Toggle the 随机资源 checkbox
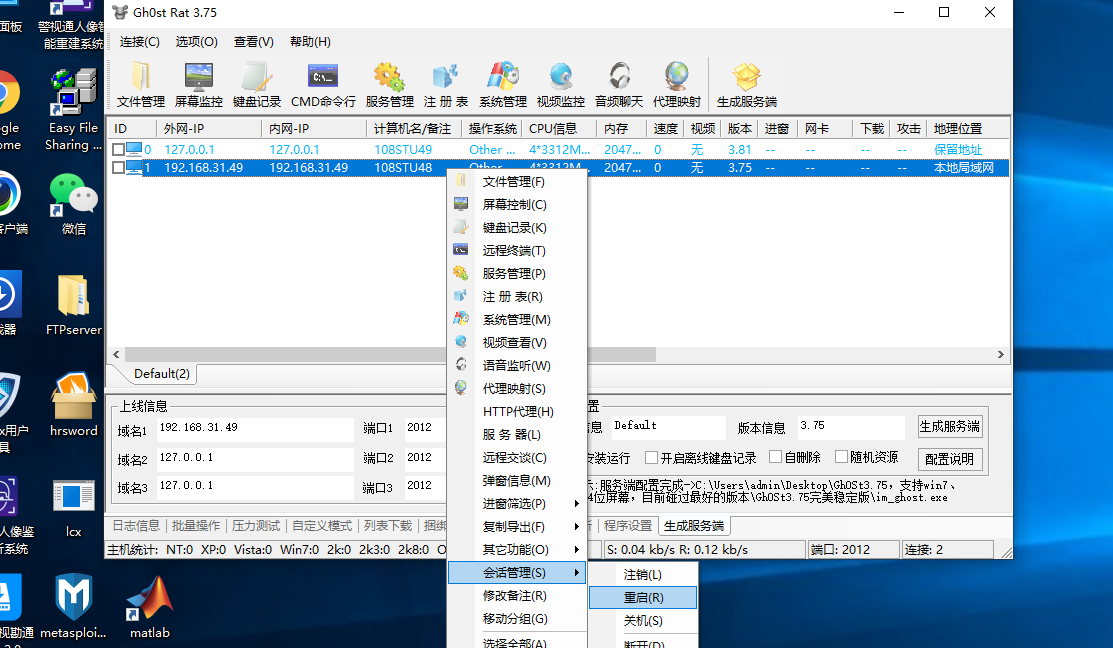The height and width of the screenshot is (648, 1113). 841,456
